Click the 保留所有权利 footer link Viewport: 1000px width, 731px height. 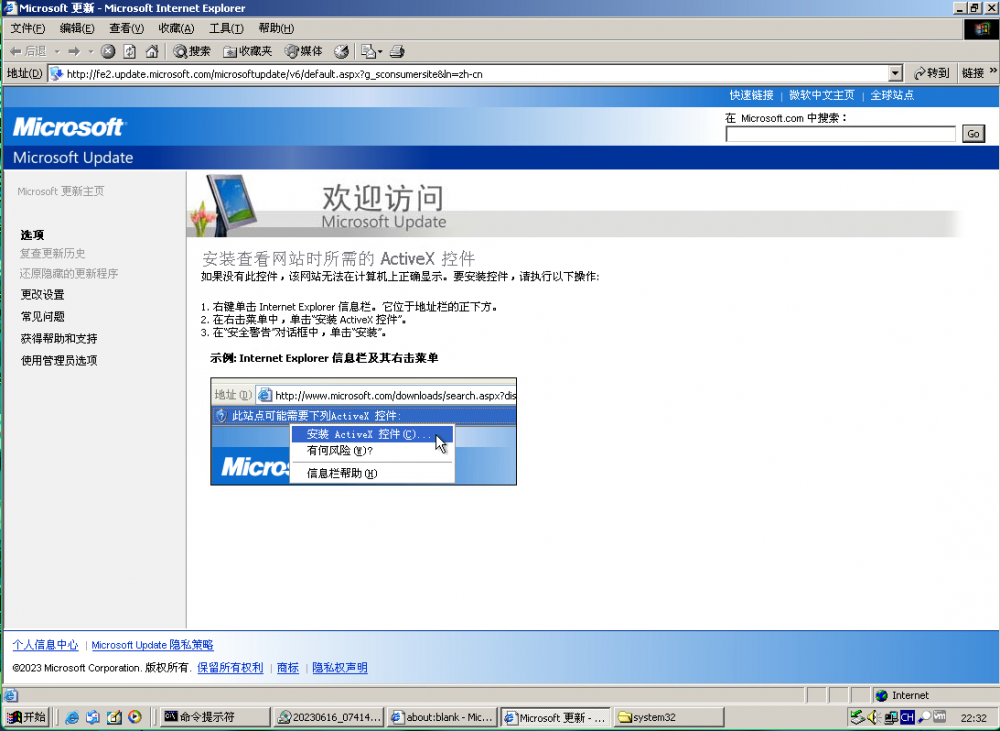(230, 668)
